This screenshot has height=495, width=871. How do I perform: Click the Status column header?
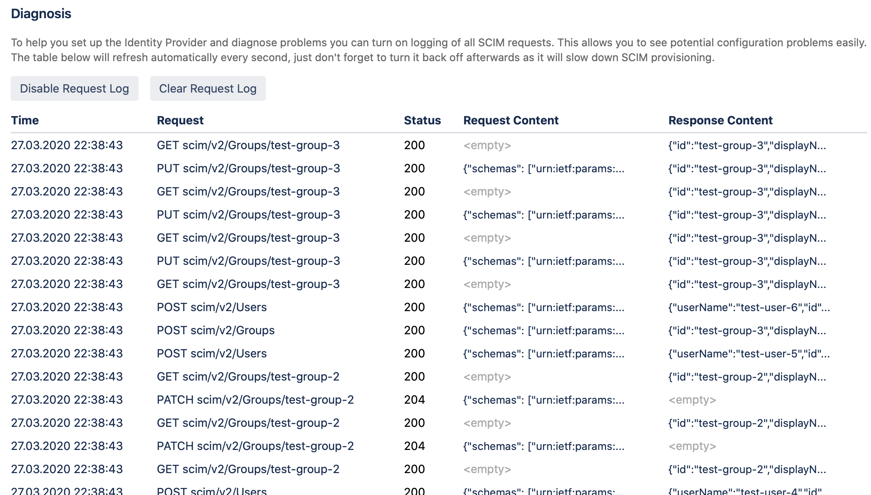click(422, 120)
